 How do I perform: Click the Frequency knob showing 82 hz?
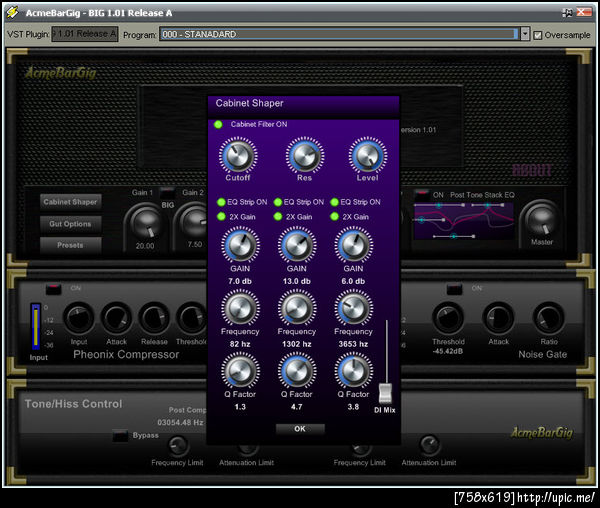pos(240,308)
